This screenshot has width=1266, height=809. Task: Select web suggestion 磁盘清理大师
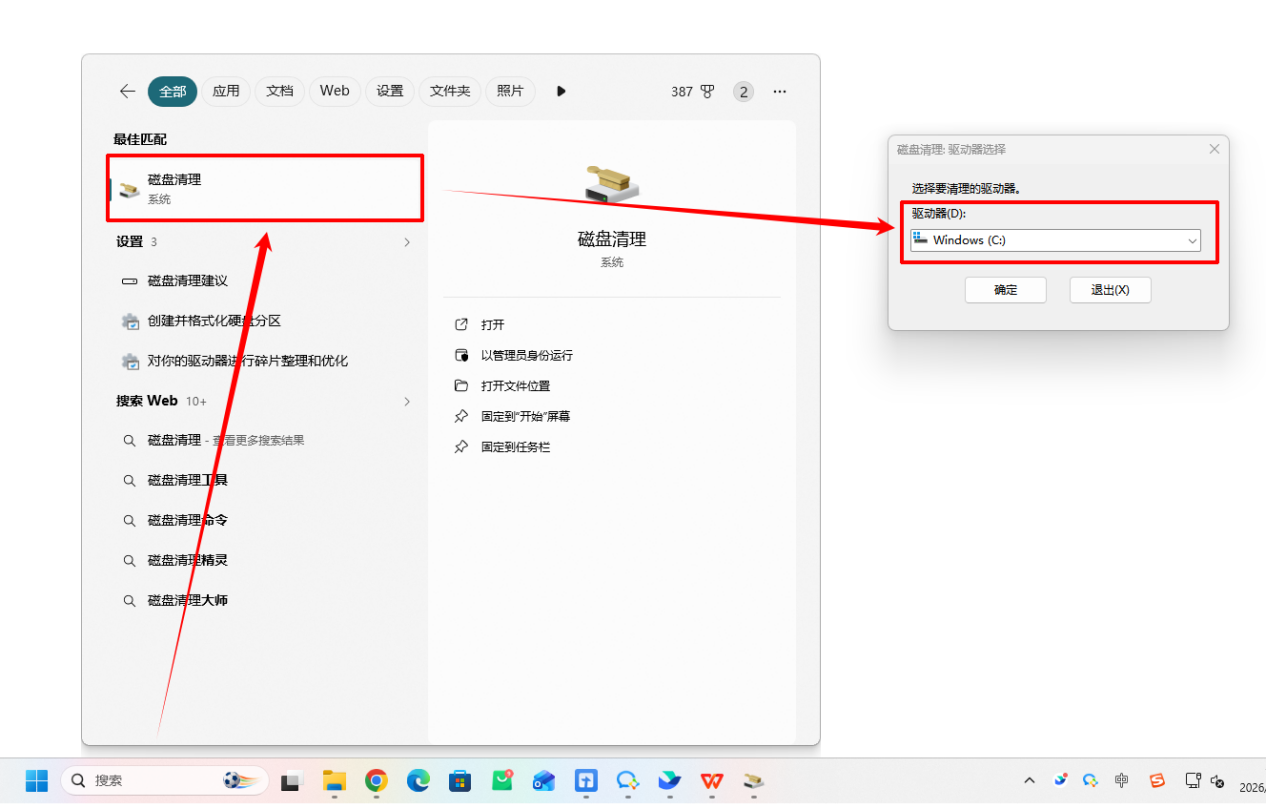[x=265, y=600]
